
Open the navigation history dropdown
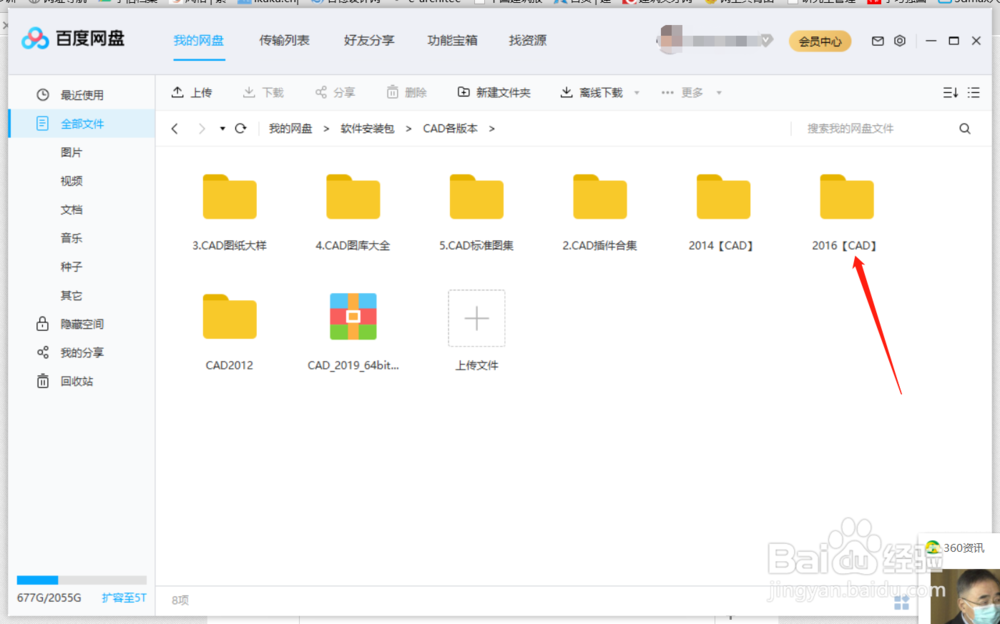click(x=222, y=128)
